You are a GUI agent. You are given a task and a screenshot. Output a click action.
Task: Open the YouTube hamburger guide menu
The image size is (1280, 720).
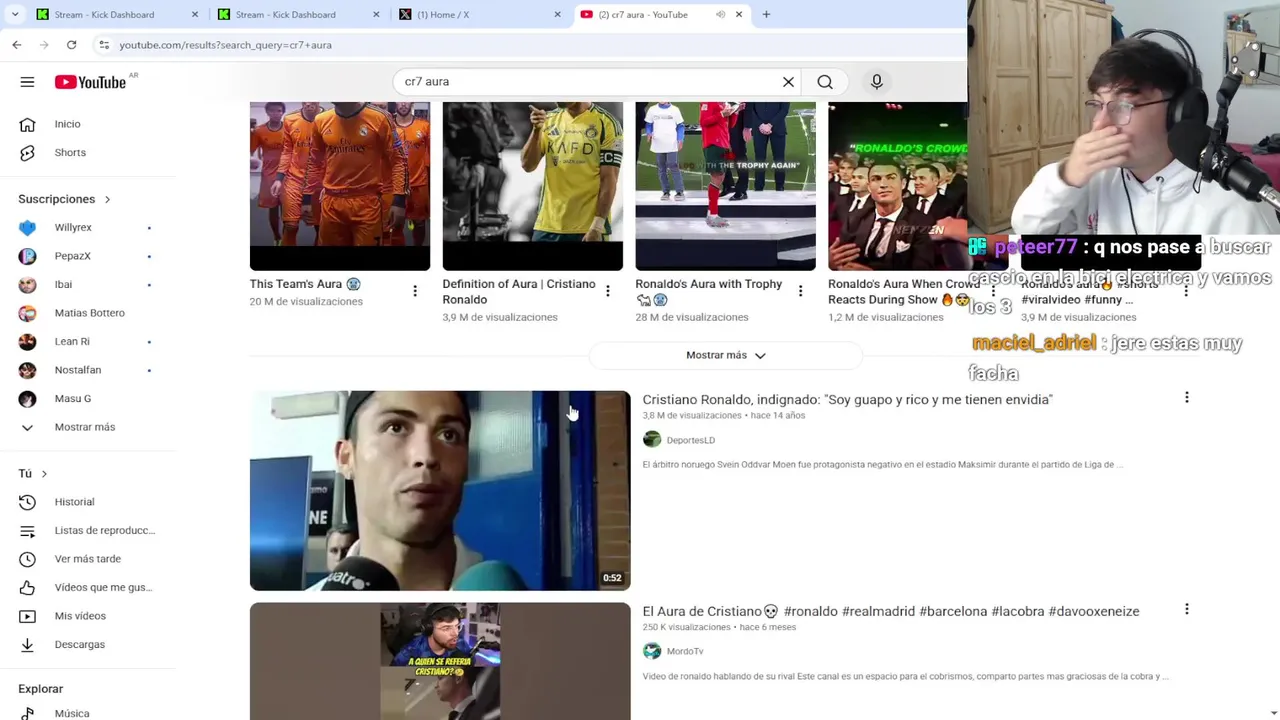tap(27, 82)
